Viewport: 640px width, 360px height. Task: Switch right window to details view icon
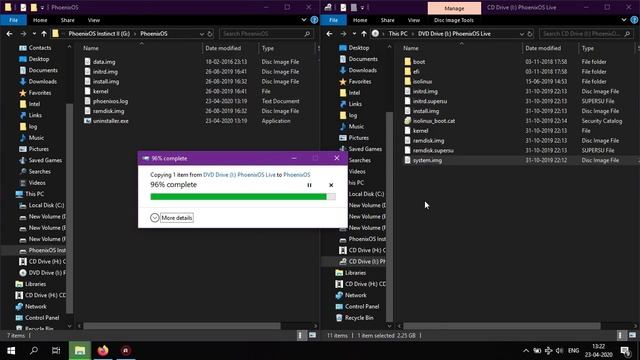click(620, 336)
